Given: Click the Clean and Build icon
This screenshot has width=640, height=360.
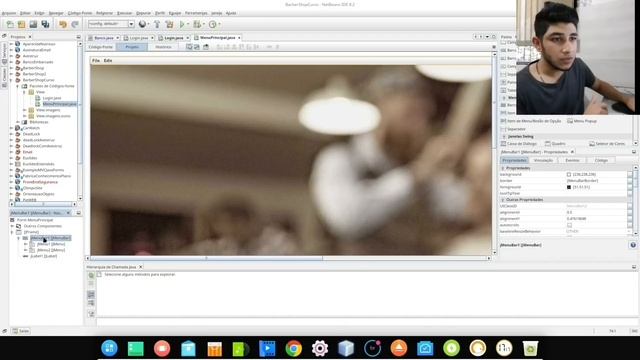Looking at the screenshot, I should [x=169, y=24].
